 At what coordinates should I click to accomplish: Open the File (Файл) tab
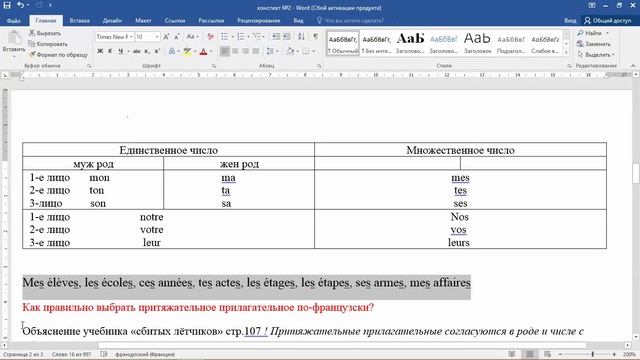click(x=13, y=20)
